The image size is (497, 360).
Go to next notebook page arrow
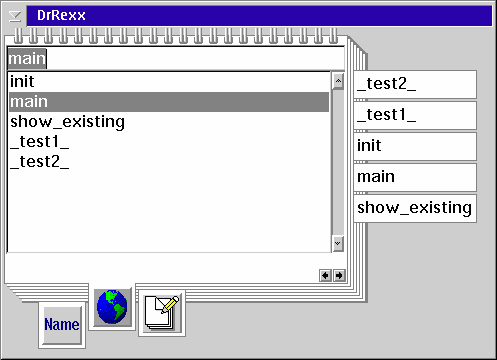coord(339,276)
